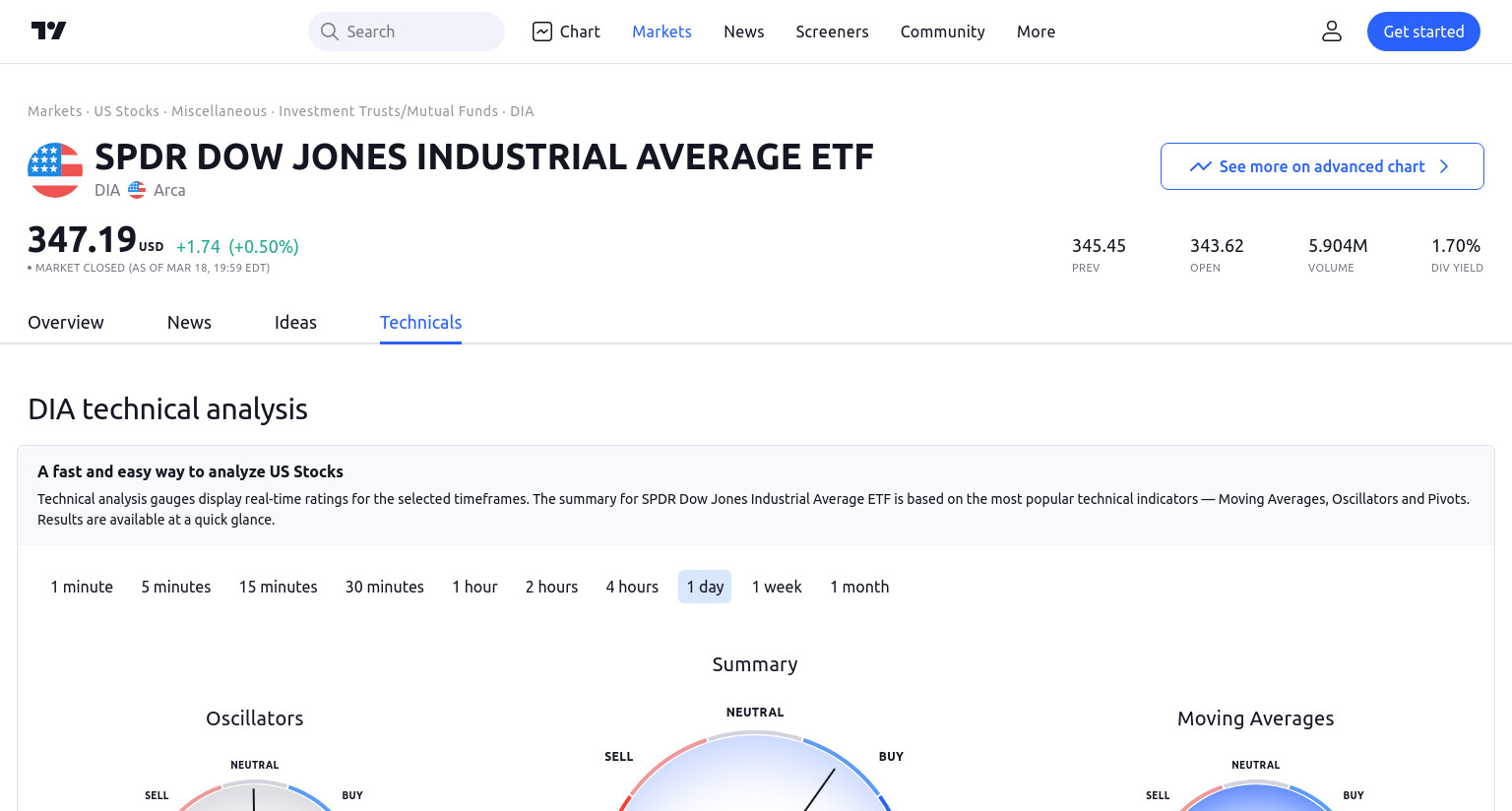
Task: Open the Markets navigation menu
Action: [x=661, y=31]
